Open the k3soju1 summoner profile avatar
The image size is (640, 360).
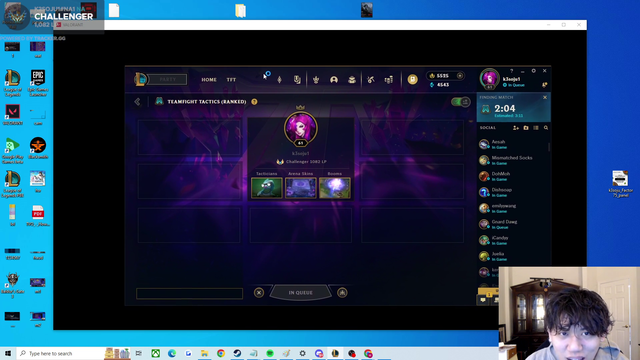point(489,79)
